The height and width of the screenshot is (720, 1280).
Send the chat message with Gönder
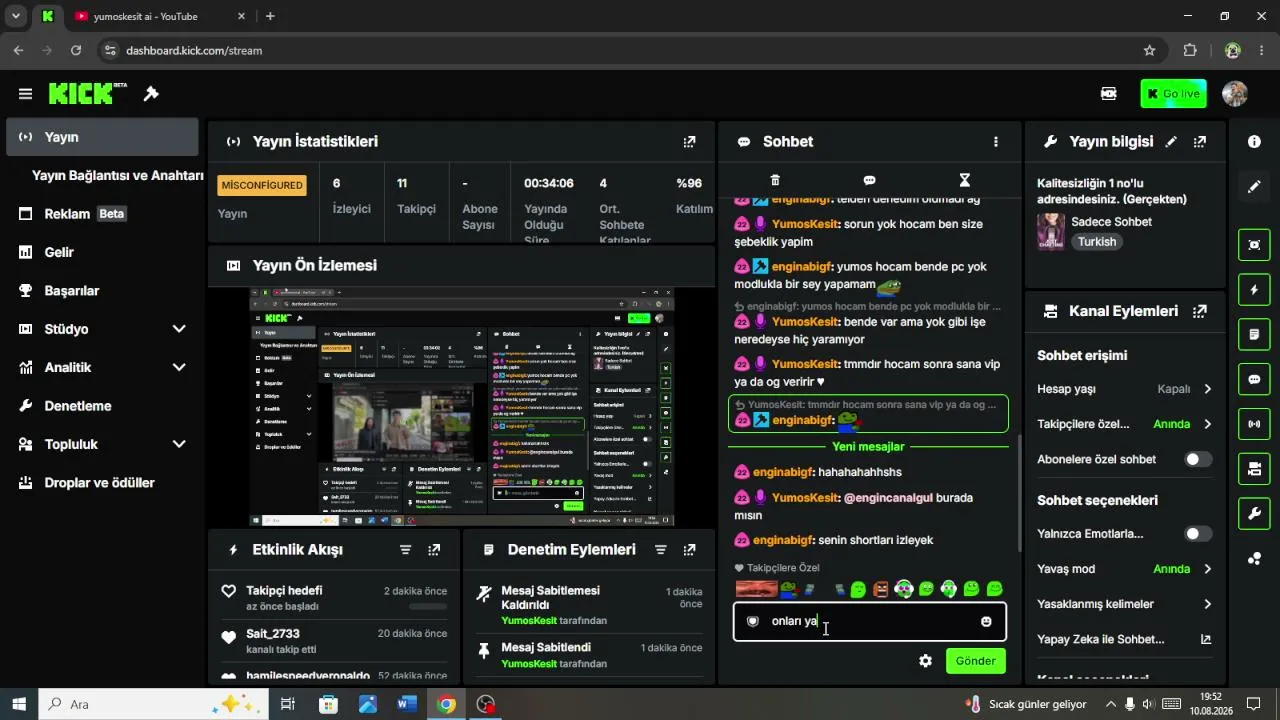975,661
